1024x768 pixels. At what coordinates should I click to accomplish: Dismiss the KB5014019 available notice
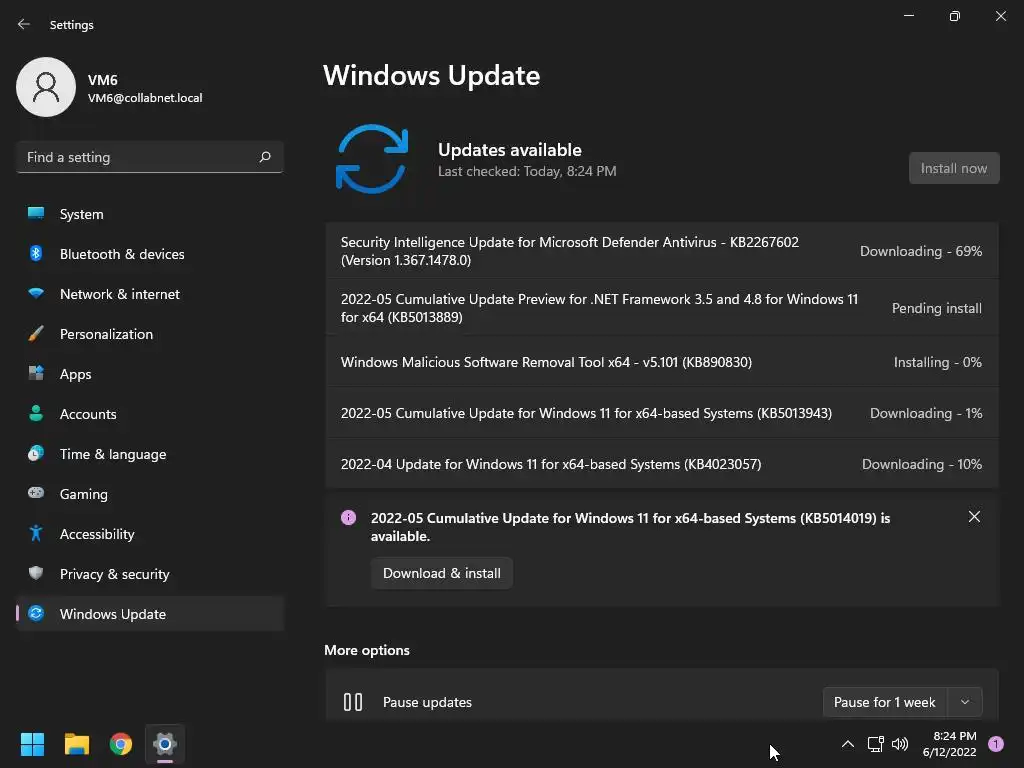974,517
